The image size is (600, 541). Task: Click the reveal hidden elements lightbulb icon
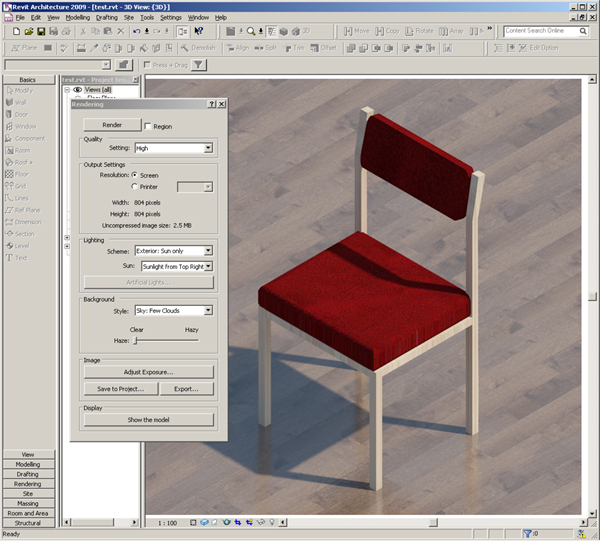(x=272, y=522)
